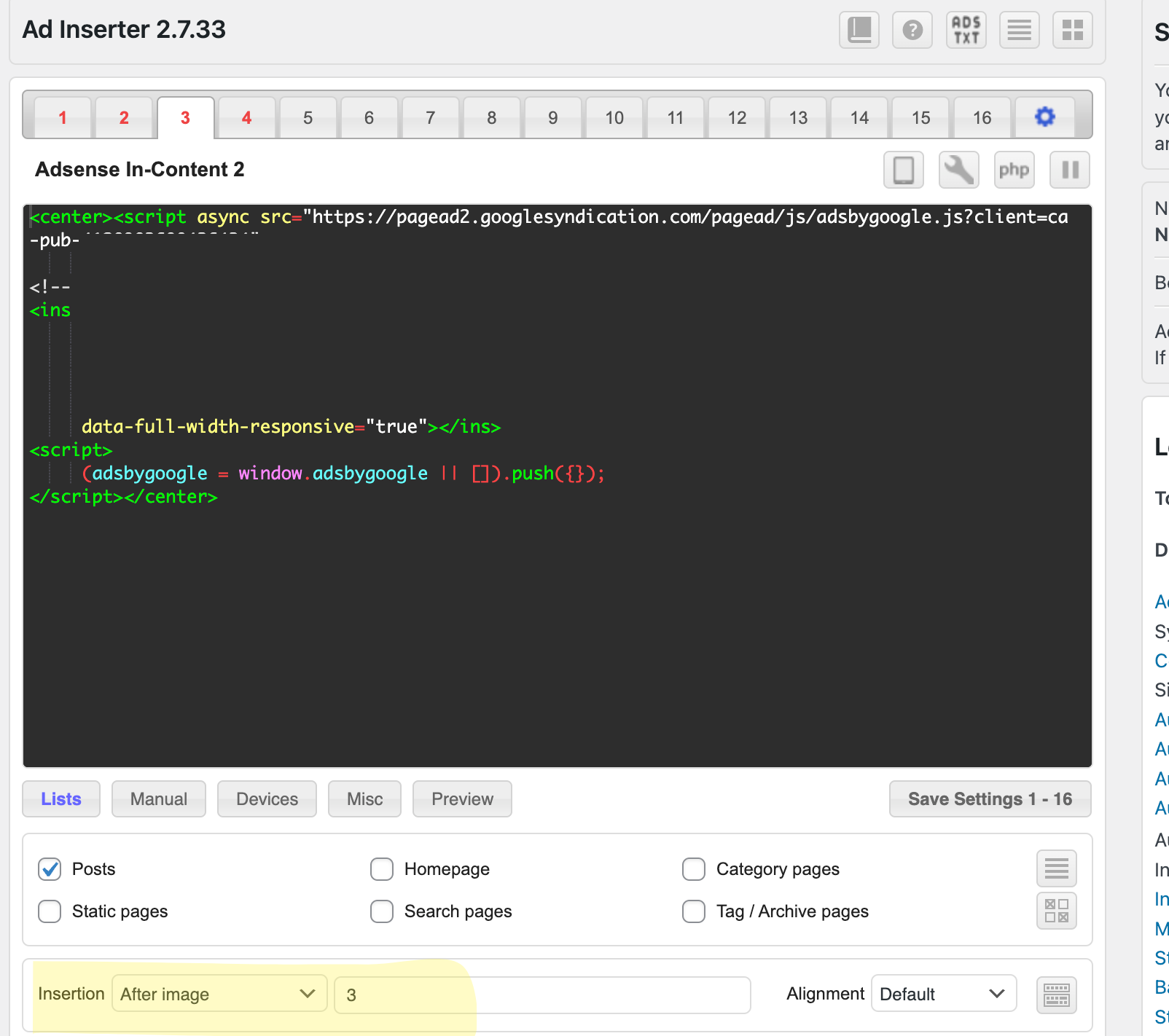Expand the Alignment Default dropdown
Image resolution: width=1169 pixels, height=1036 pixels.
(x=943, y=994)
